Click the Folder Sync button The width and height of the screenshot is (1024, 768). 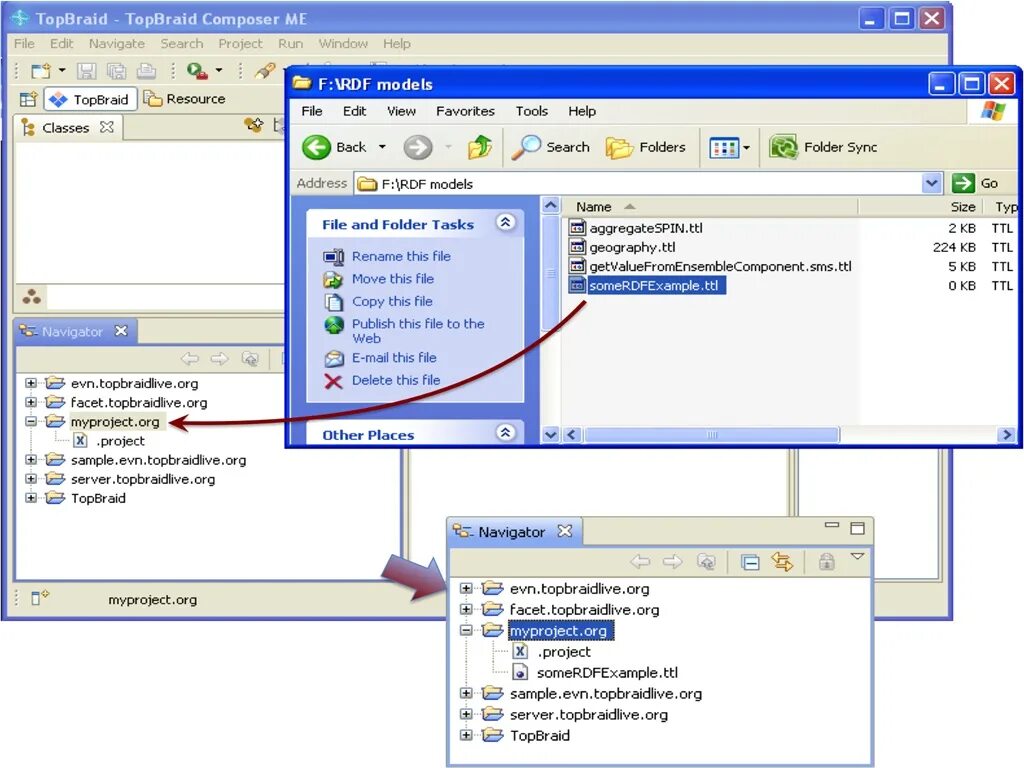coord(824,147)
